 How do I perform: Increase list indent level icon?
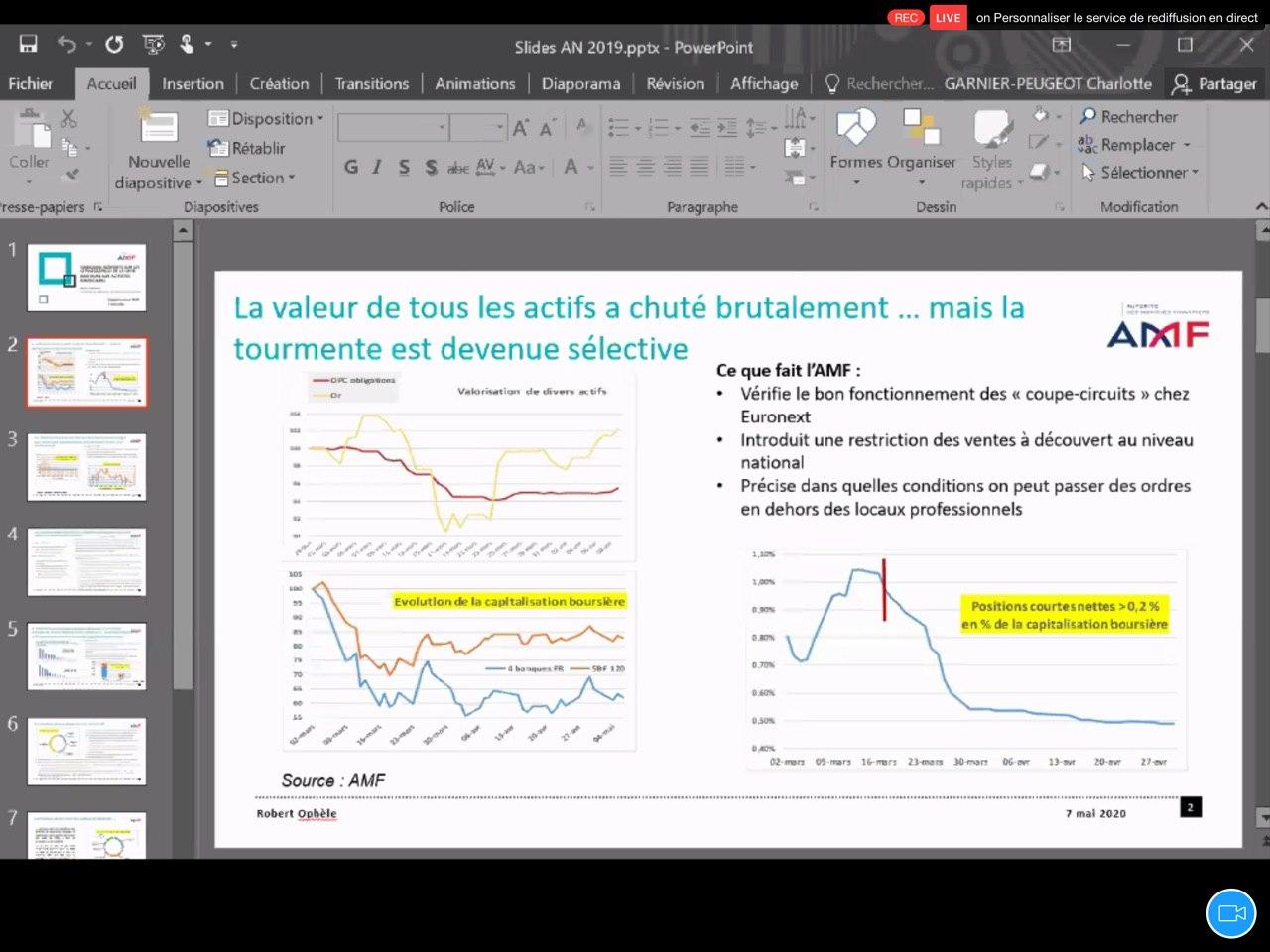(727, 127)
